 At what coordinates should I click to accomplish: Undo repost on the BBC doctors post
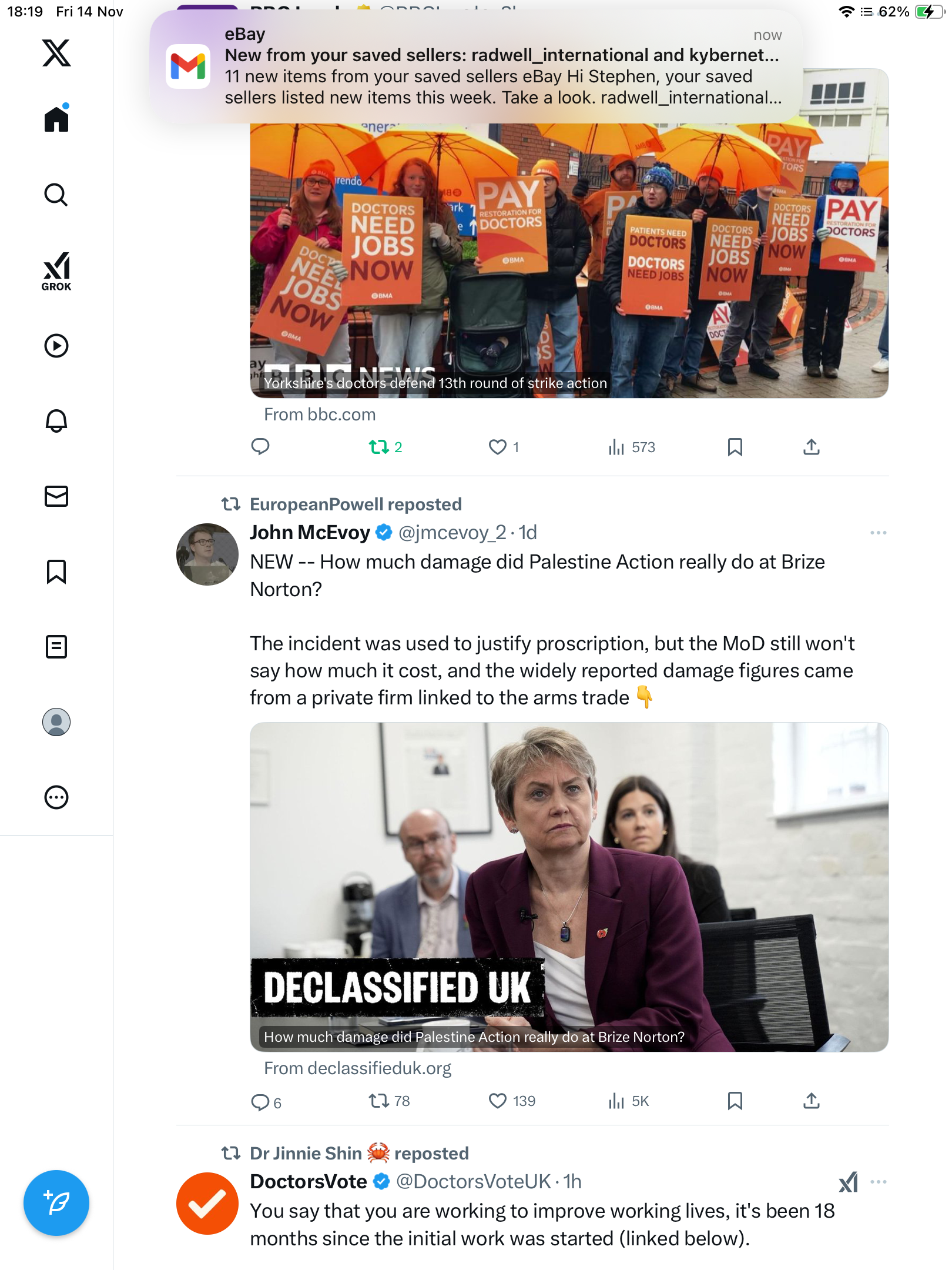point(379,447)
